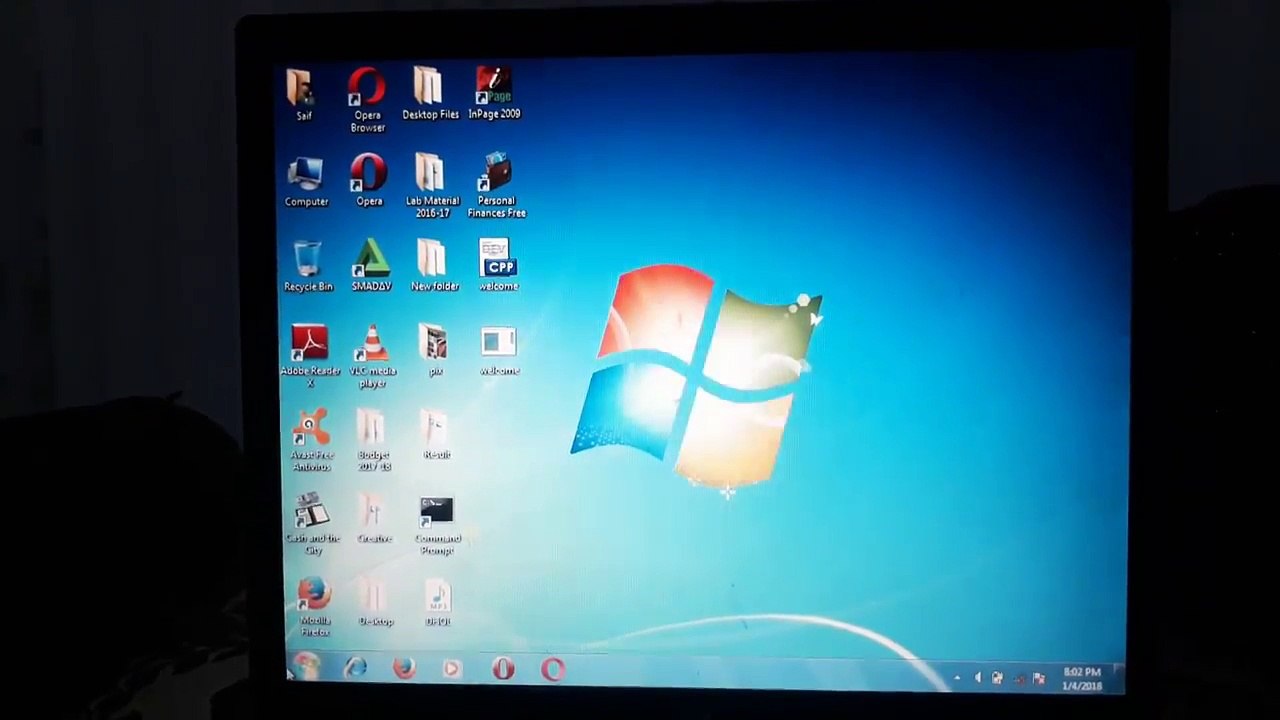The width and height of the screenshot is (1280, 720).
Task: Open the Result folder
Action: [x=436, y=434]
